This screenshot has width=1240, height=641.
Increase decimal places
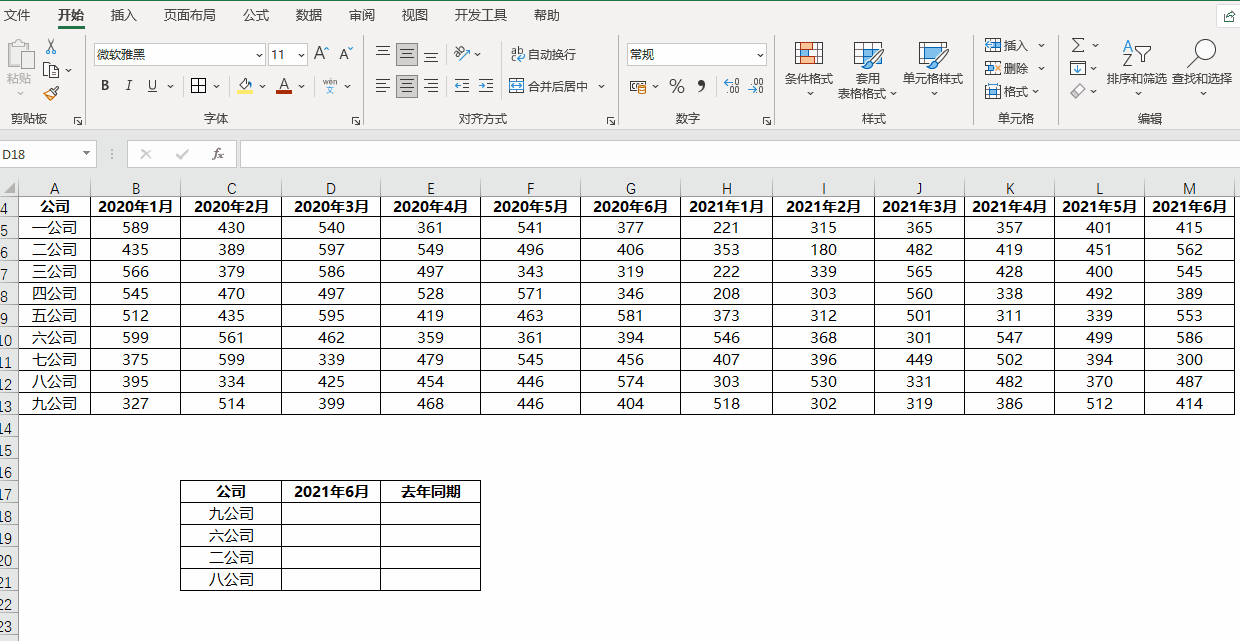pos(731,86)
